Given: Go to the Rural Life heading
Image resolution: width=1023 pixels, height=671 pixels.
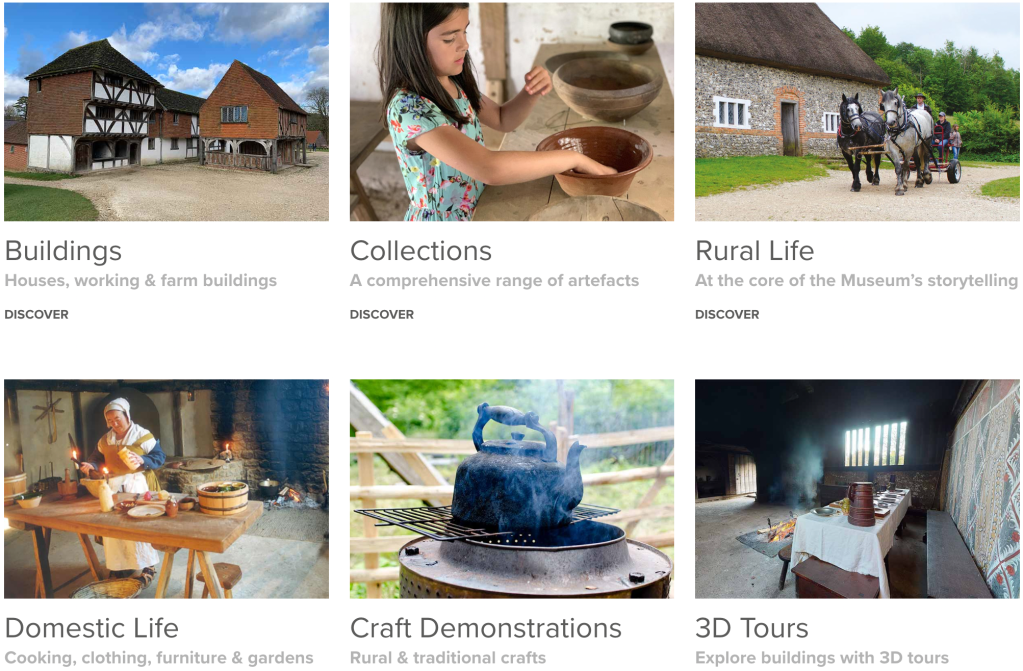Looking at the screenshot, I should tap(754, 251).
